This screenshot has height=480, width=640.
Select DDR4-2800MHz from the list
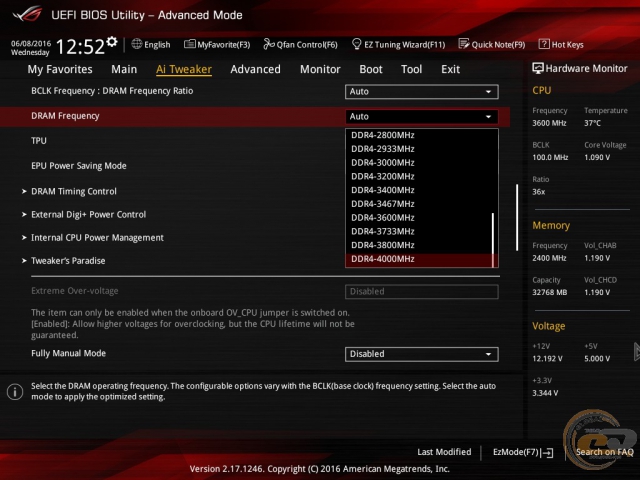pyautogui.click(x=418, y=136)
